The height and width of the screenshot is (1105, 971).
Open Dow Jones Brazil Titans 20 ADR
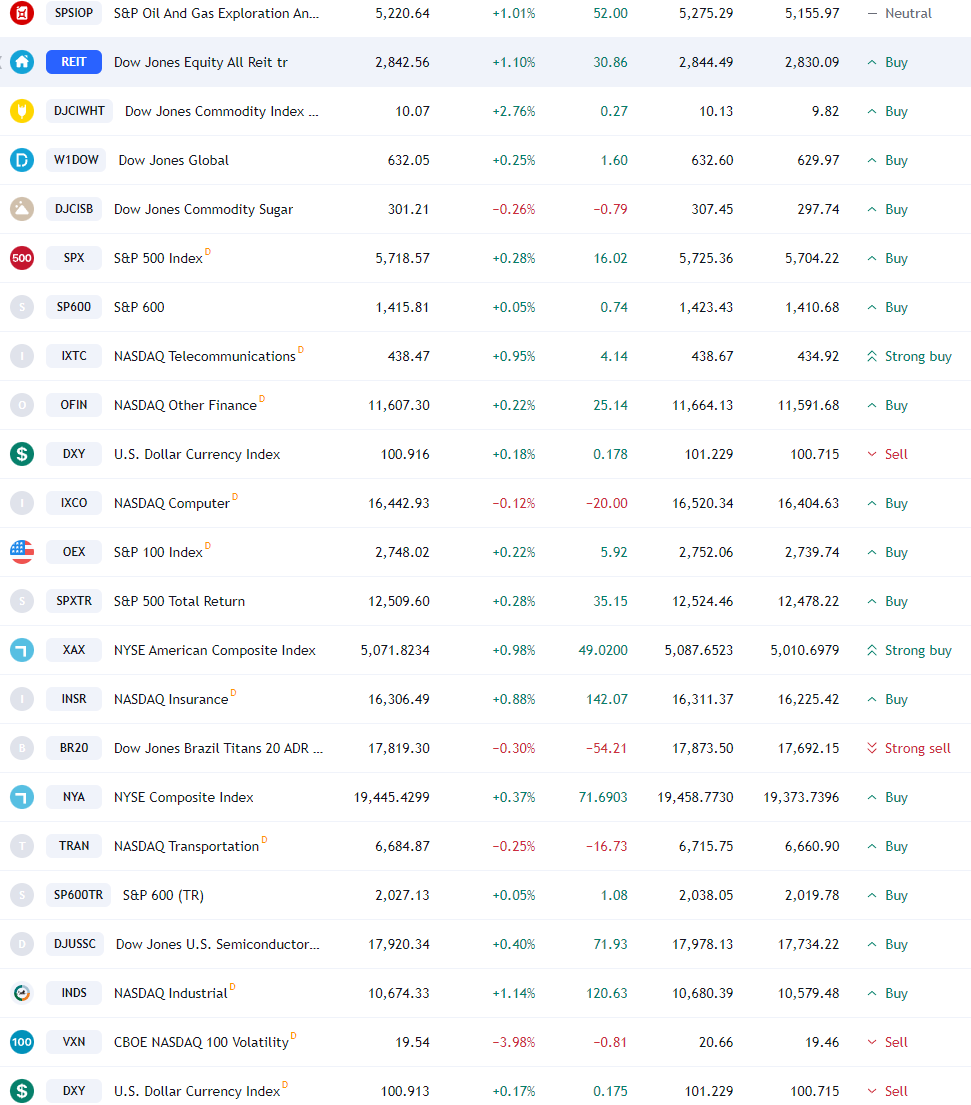pos(218,748)
